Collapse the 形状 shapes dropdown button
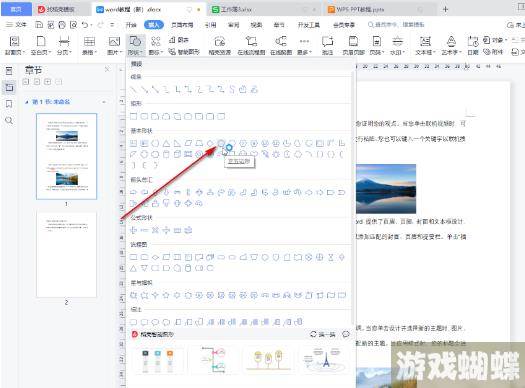Image resolution: width=525 pixels, height=388 pixels. click(x=135, y=45)
